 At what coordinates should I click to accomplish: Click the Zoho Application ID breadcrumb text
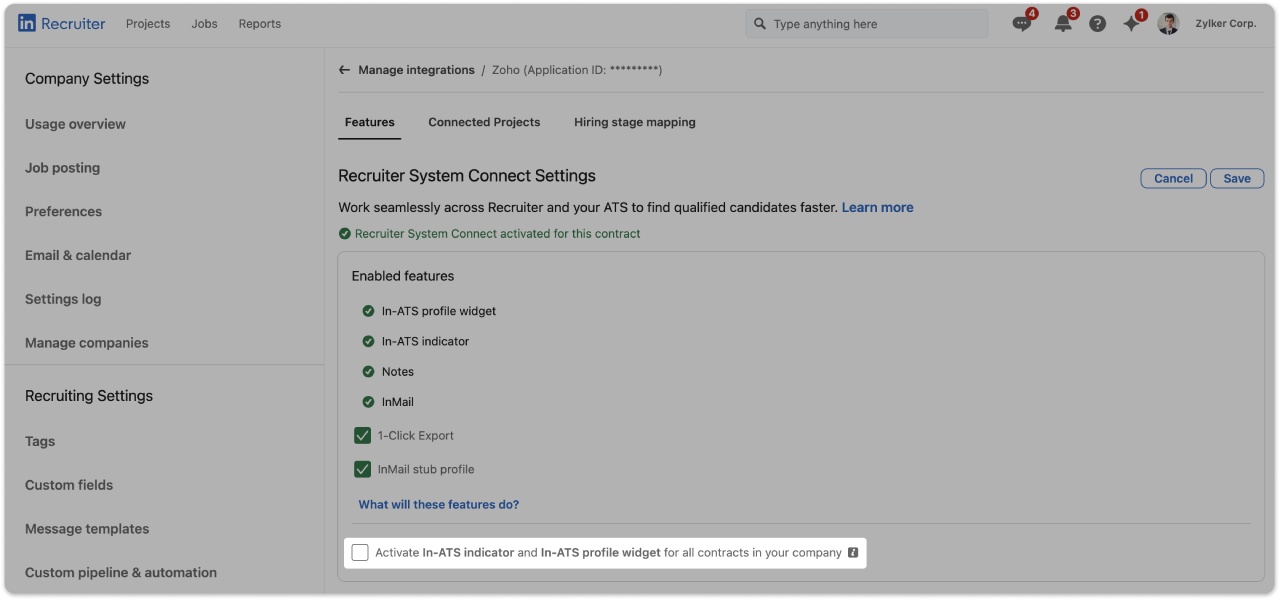point(577,70)
